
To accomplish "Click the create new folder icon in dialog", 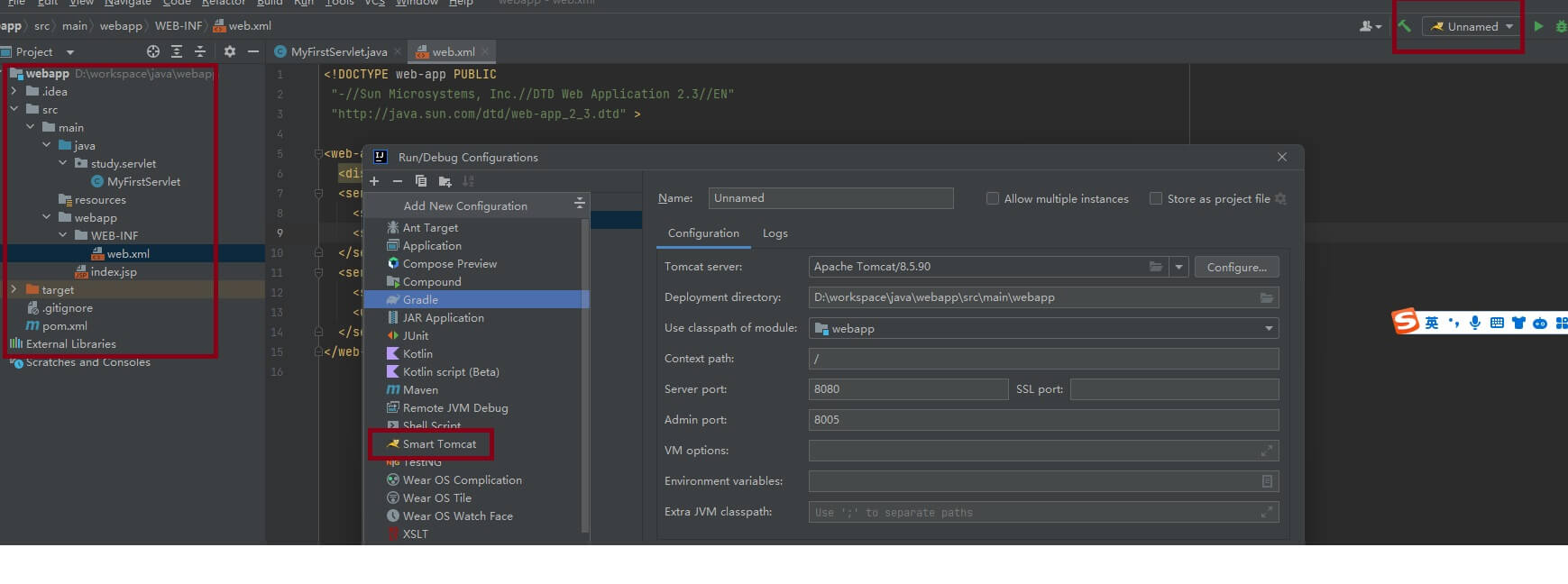I will (x=445, y=181).
